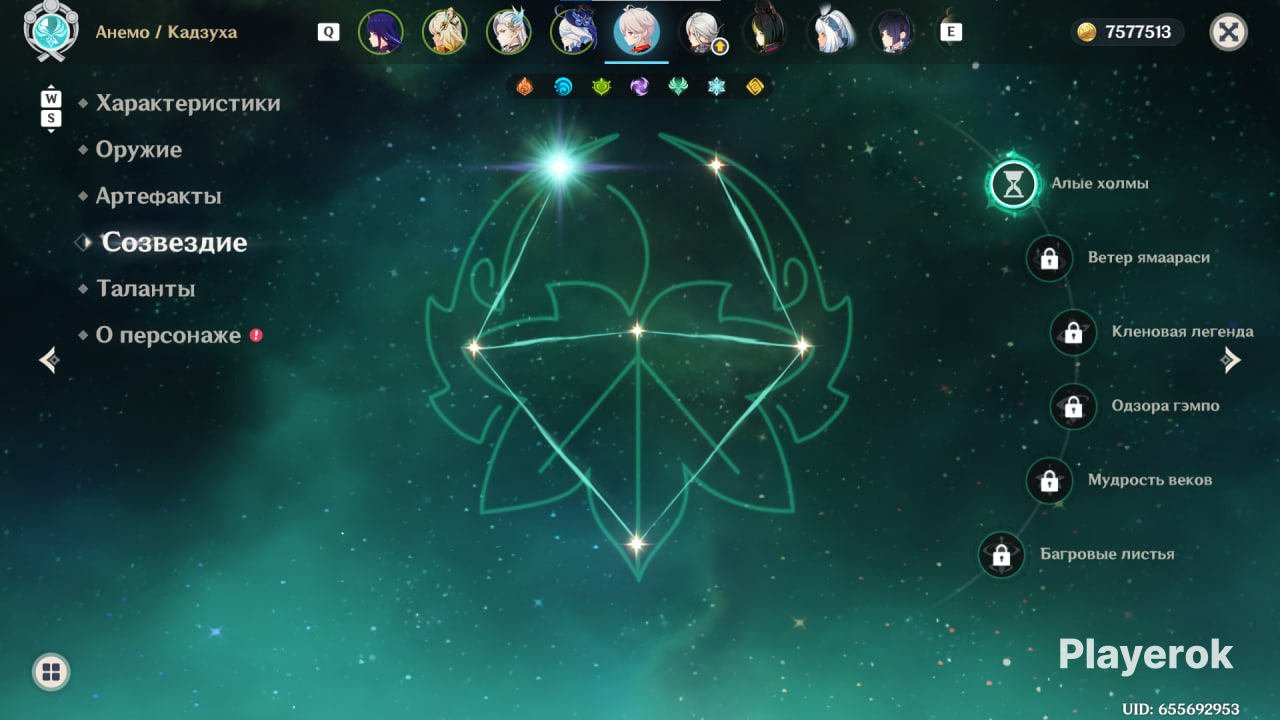Filter characters by Anemo element
This screenshot has width=1280, height=720.
(x=678, y=87)
